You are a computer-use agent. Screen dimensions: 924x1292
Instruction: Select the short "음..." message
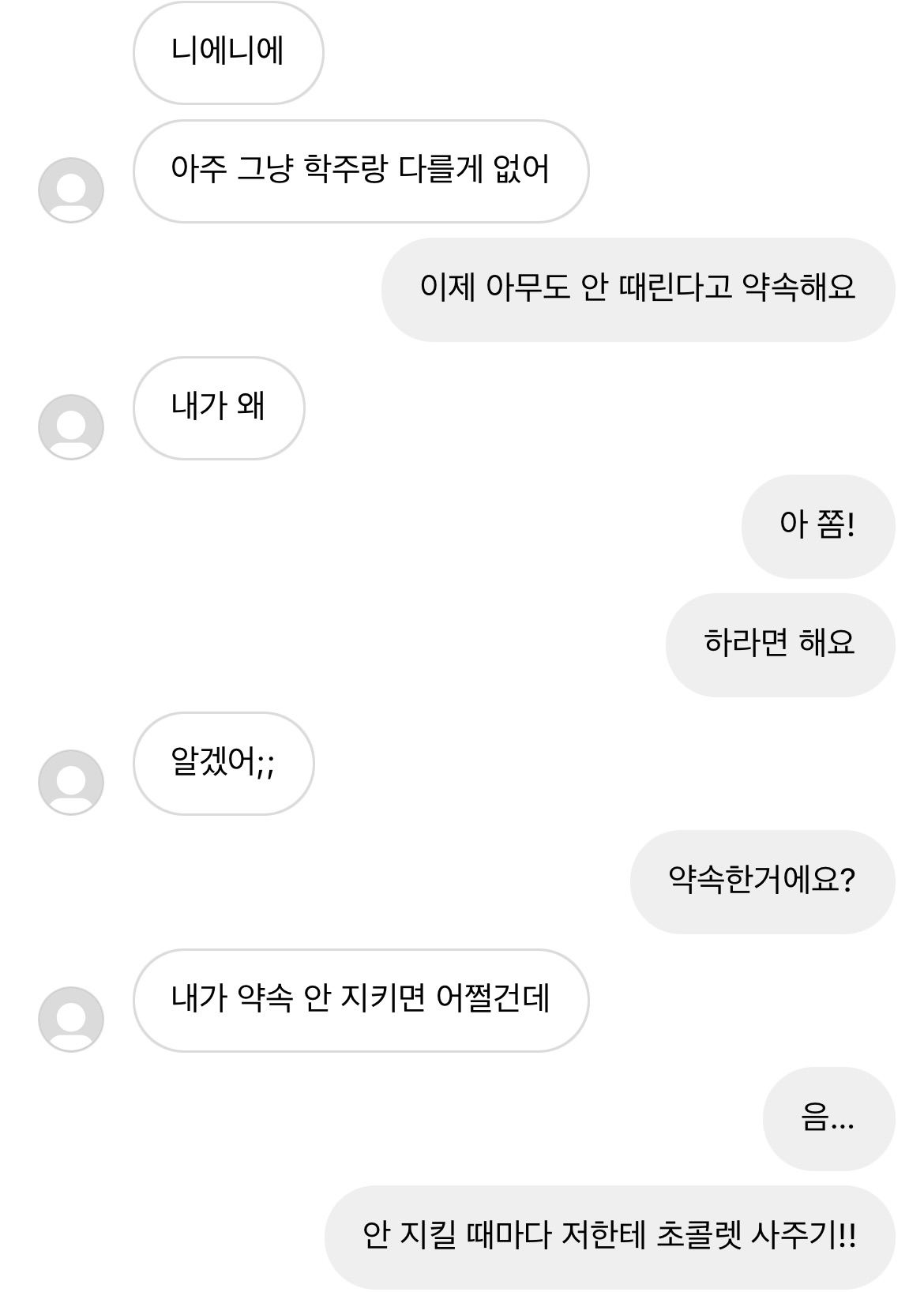point(828,1119)
